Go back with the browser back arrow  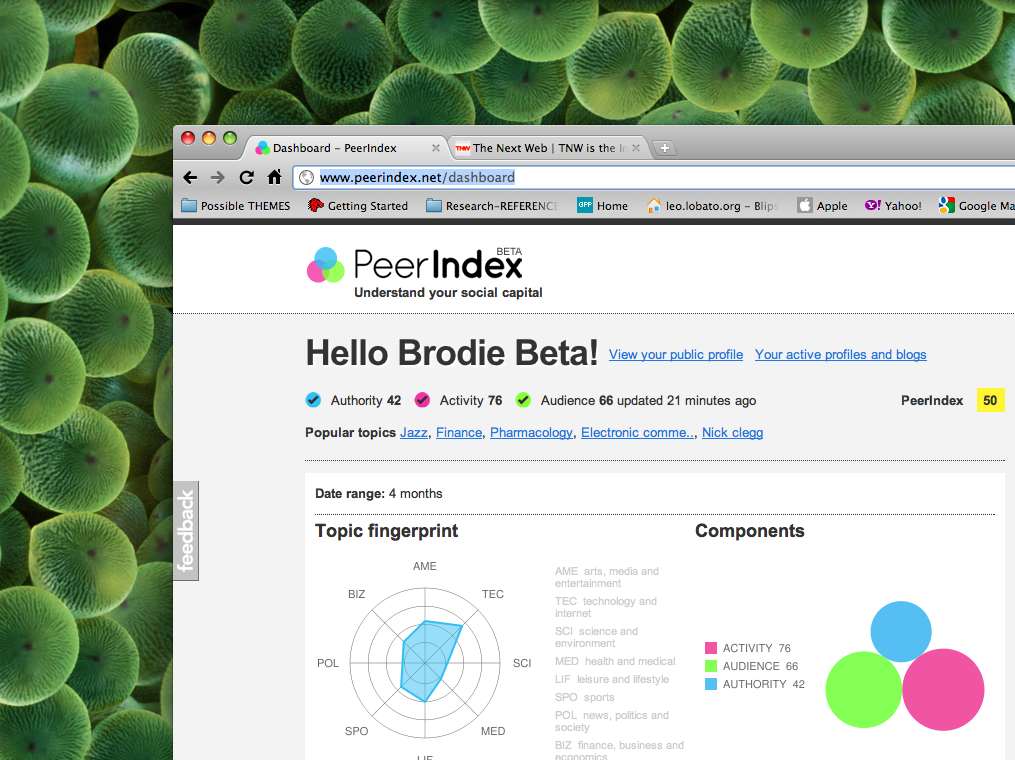pyautogui.click(x=190, y=177)
